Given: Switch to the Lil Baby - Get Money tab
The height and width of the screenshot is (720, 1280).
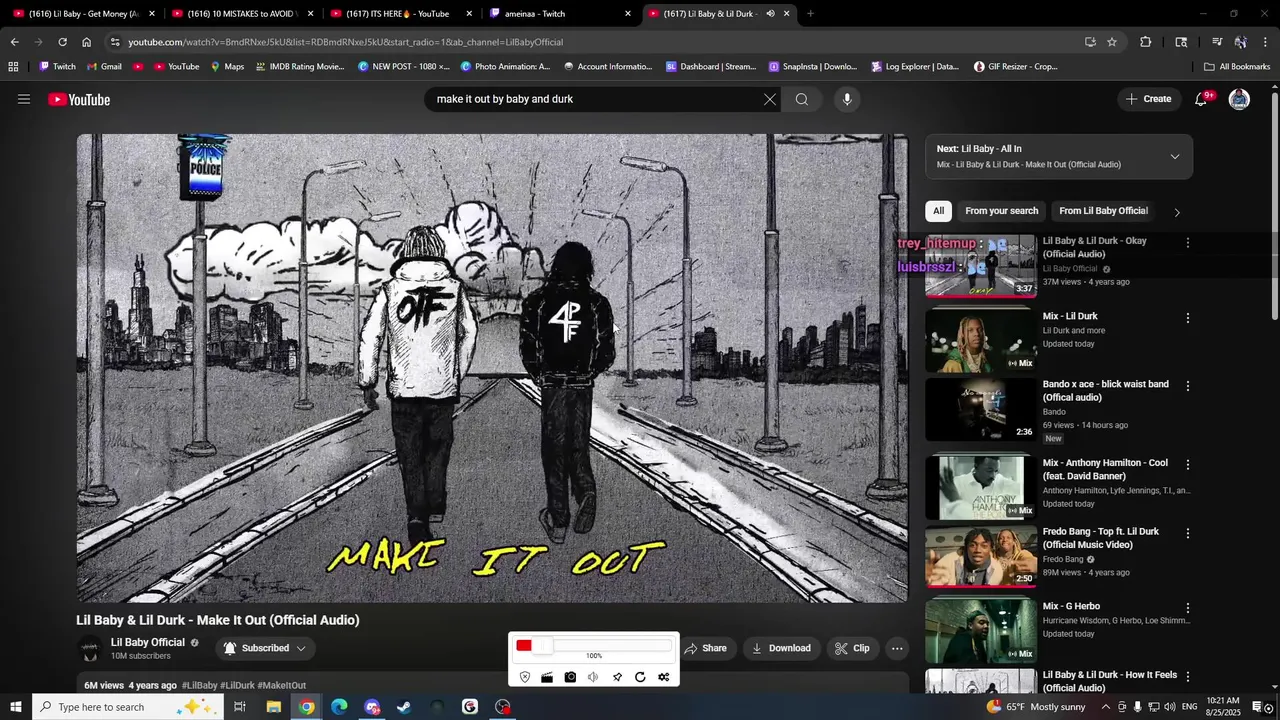Looking at the screenshot, I should (x=82, y=14).
